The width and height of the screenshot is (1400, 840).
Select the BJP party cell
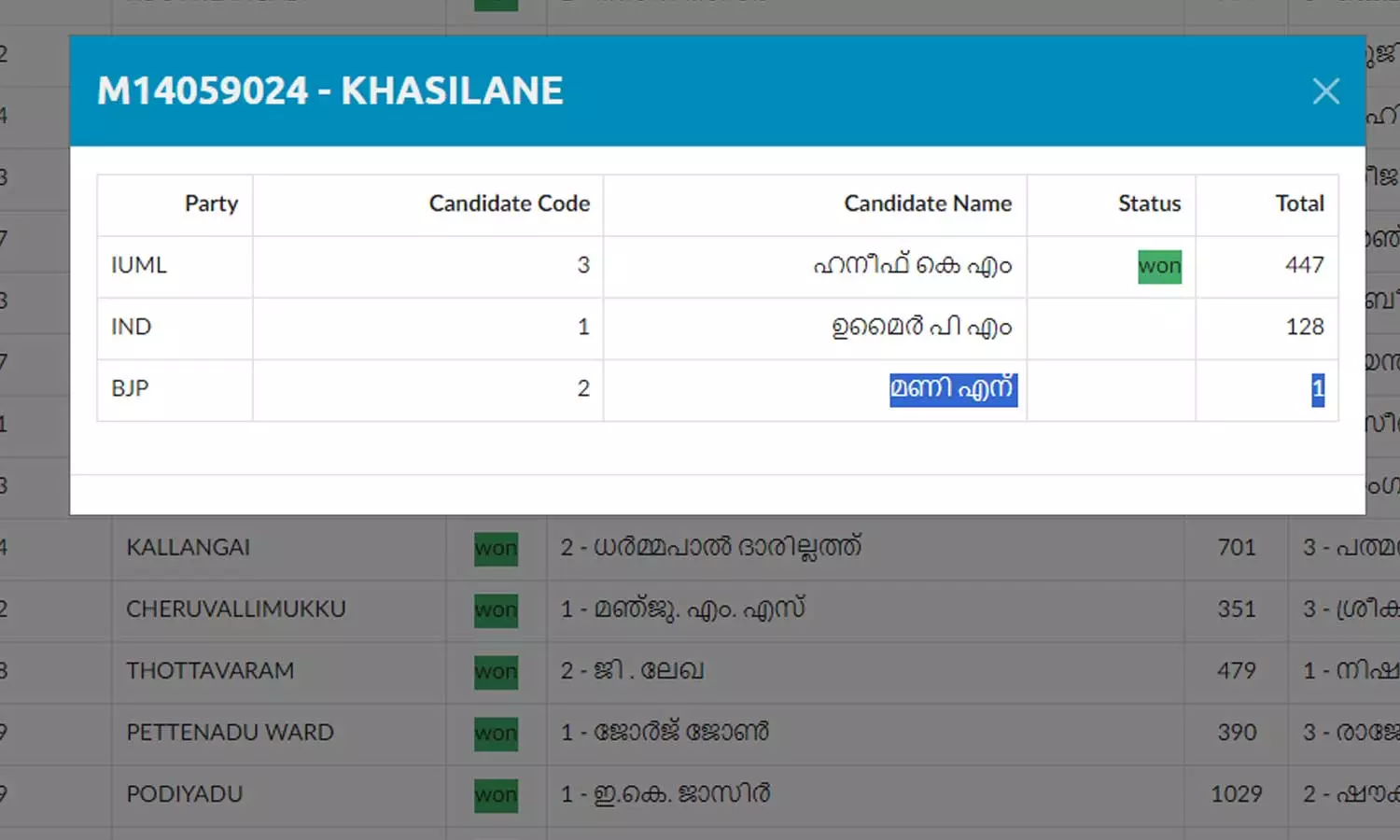[131, 388]
